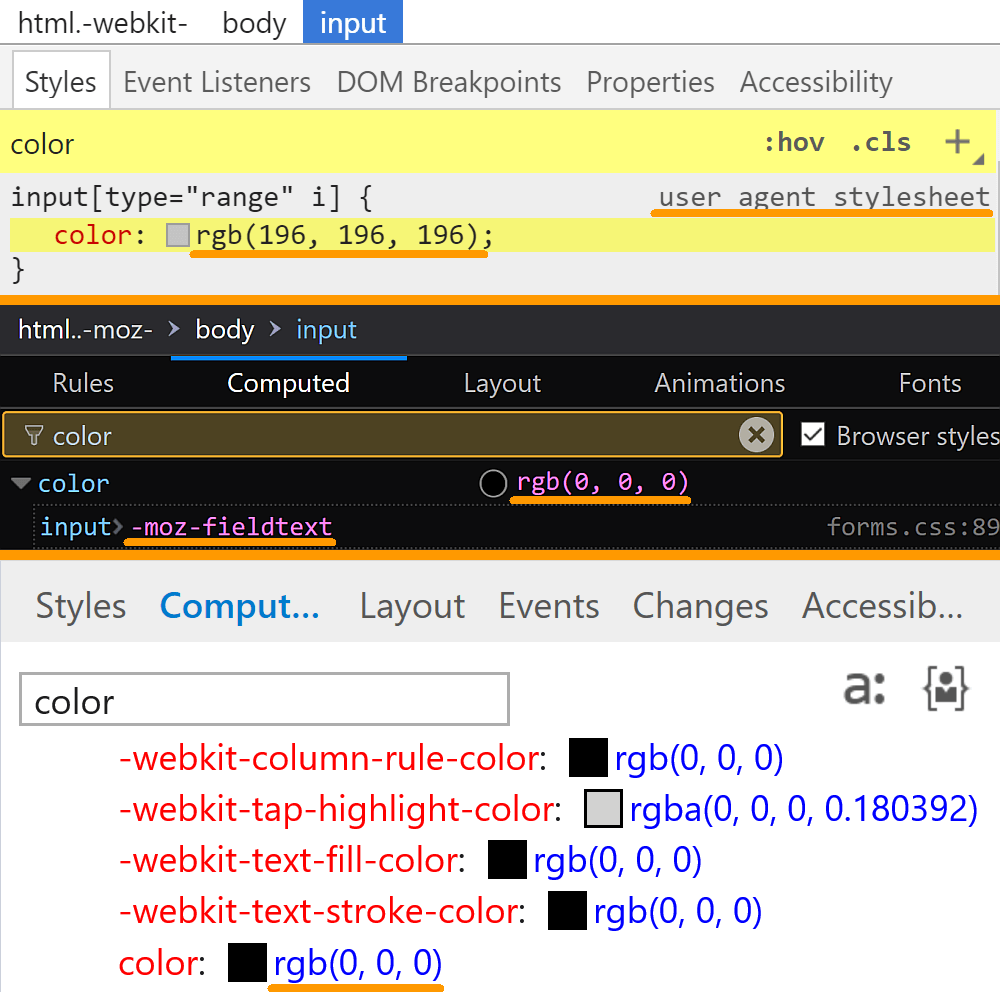Click the filter funnel icon
This screenshot has height=992, width=1000.
click(x=34, y=436)
